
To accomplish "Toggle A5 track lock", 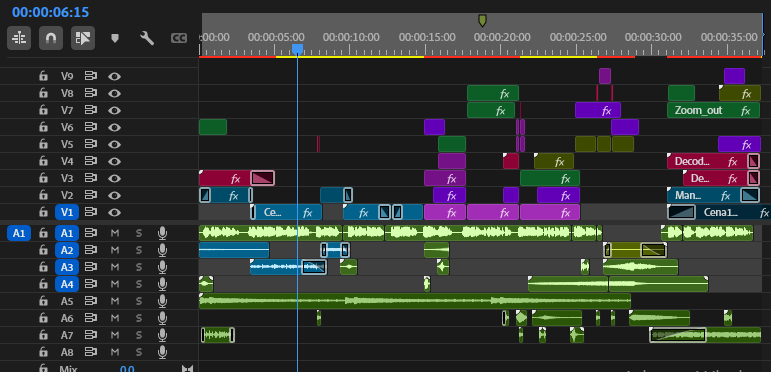I will click(43, 301).
